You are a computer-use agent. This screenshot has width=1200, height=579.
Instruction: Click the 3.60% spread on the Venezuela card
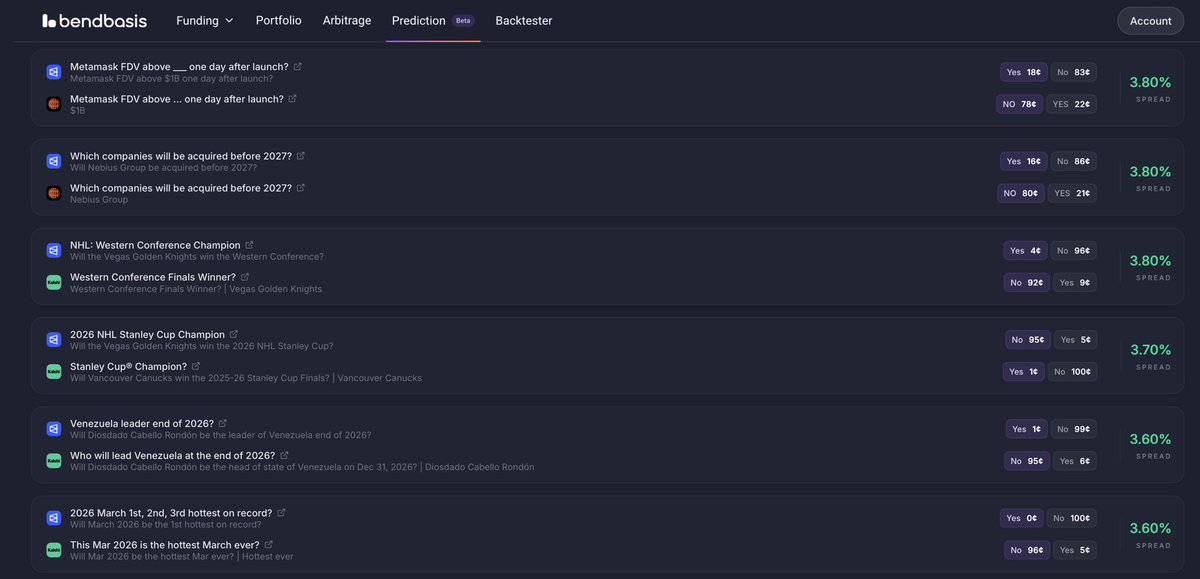(x=1150, y=439)
